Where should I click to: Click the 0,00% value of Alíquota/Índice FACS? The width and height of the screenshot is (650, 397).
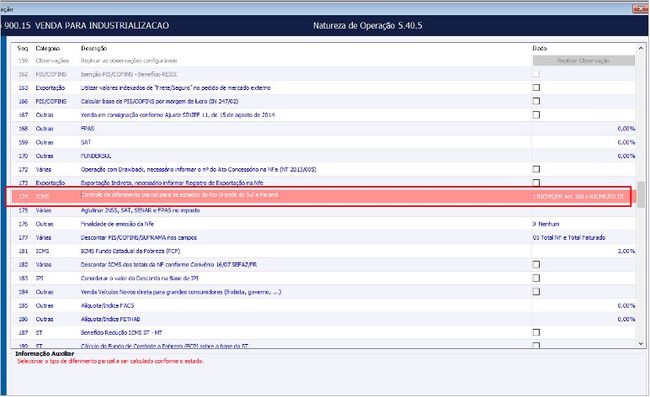626,305
